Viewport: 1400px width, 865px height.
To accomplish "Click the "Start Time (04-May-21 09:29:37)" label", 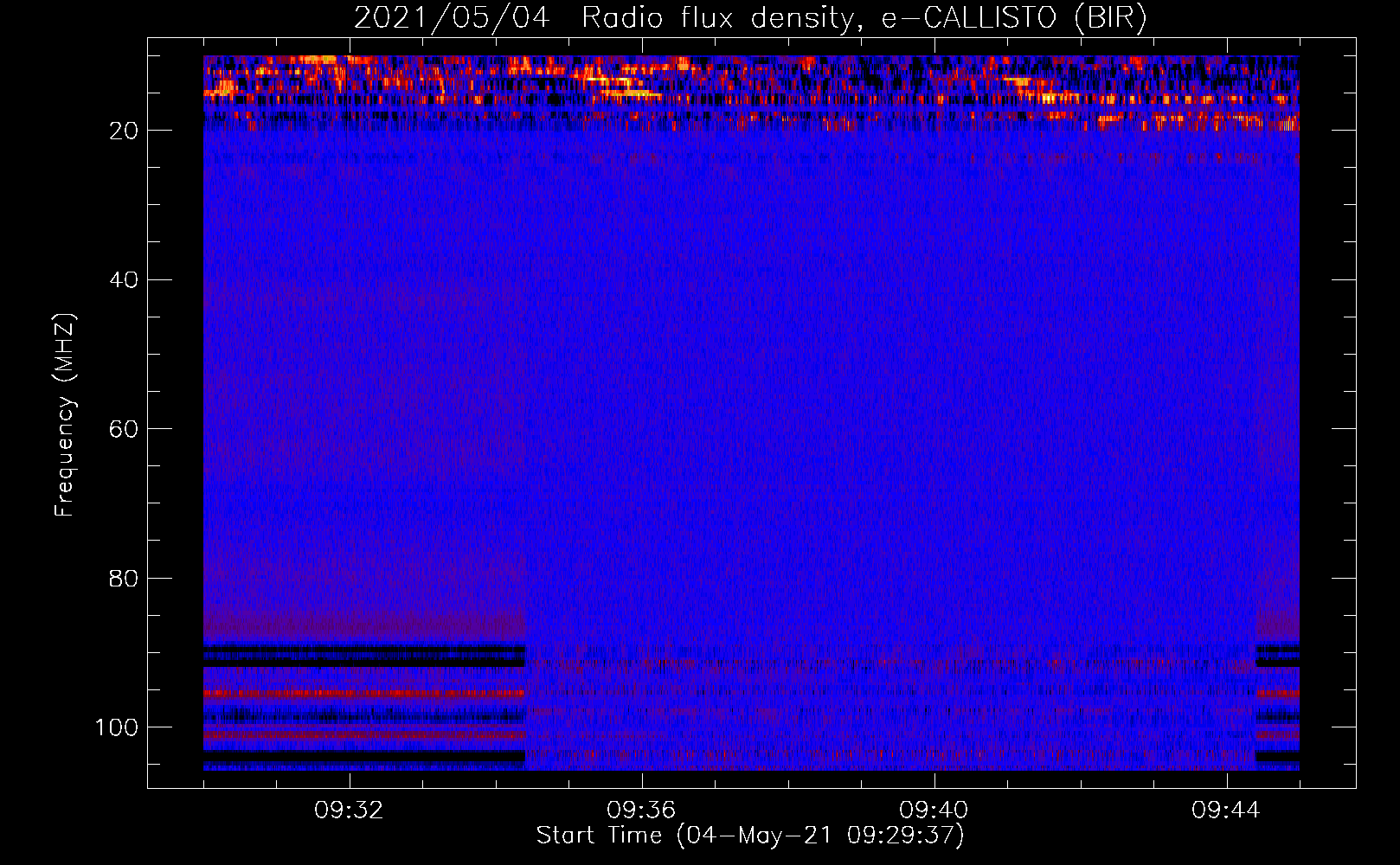I will pyautogui.click(x=750, y=836).
